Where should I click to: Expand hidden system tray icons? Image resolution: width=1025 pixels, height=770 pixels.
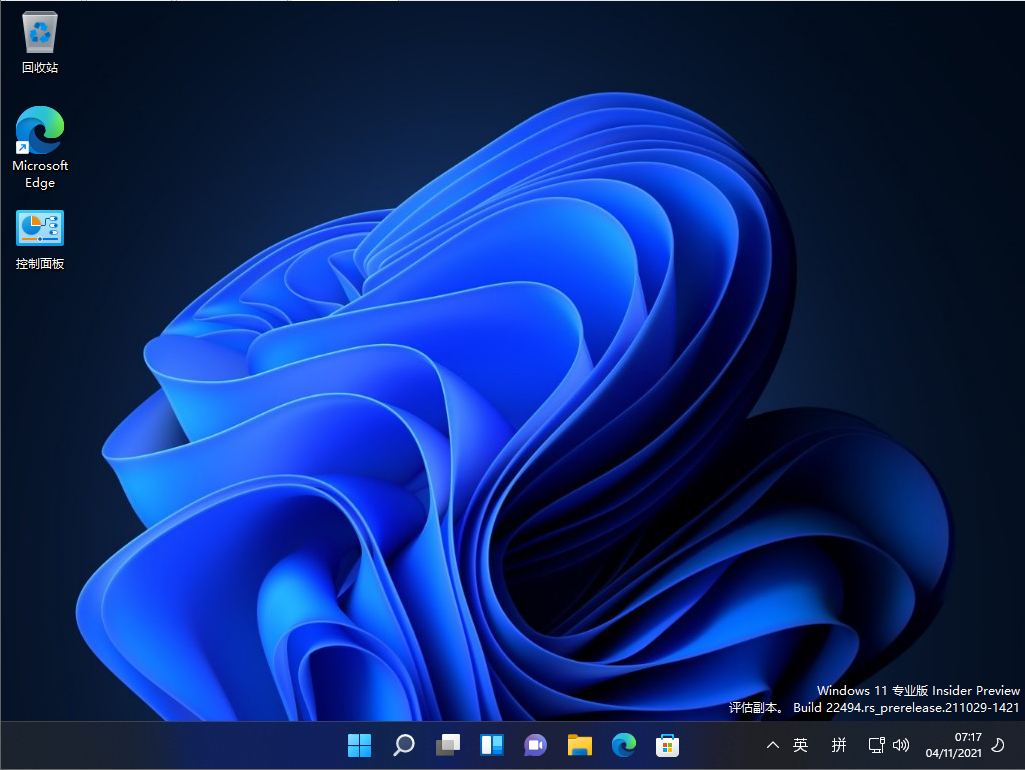(x=772, y=745)
